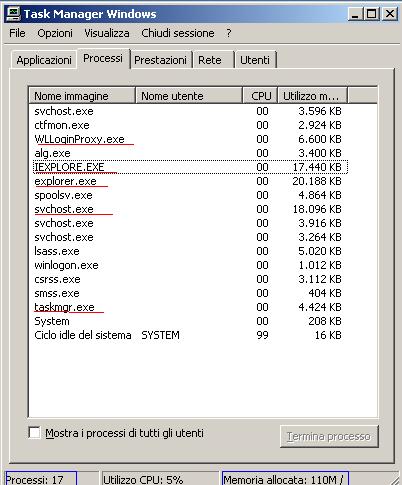Minimize the Task Manager window
The image size is (402, 485).
[355, 14]
